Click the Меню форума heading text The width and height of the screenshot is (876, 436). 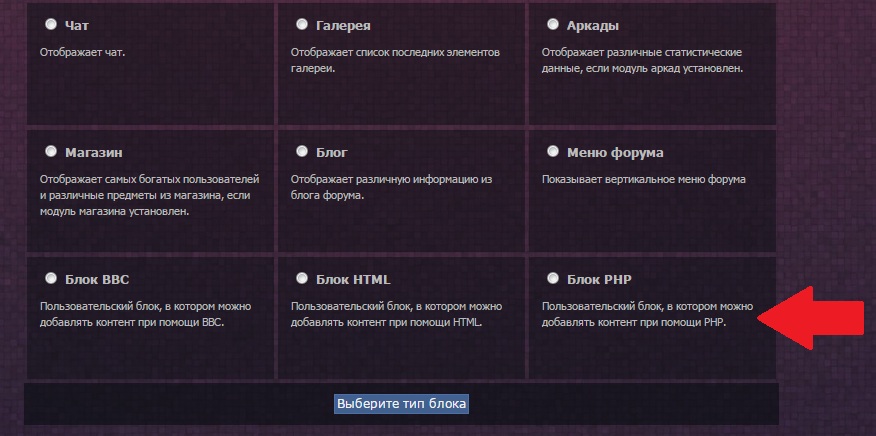[x=615, y=153]
